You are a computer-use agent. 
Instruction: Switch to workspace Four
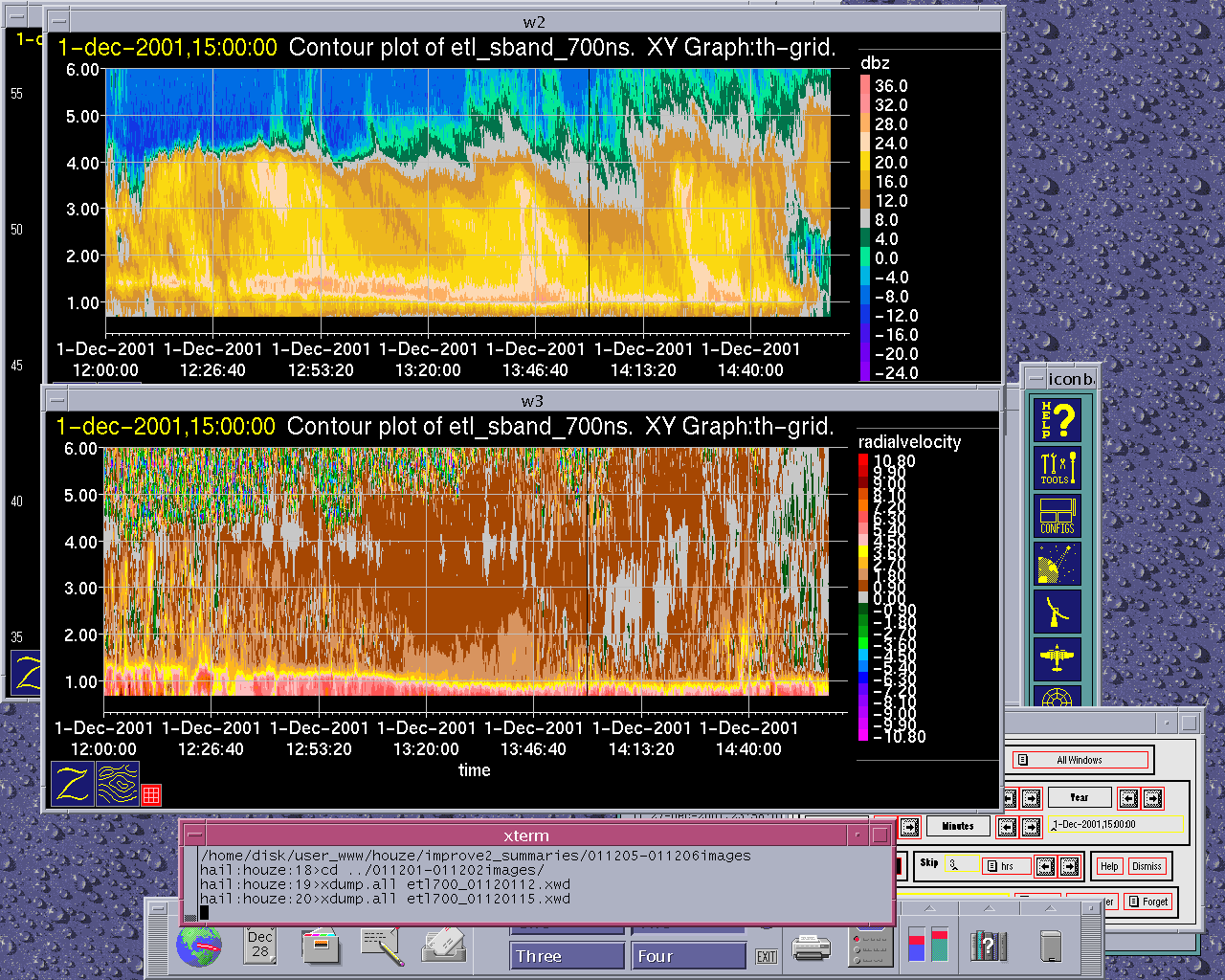(689, 956)
